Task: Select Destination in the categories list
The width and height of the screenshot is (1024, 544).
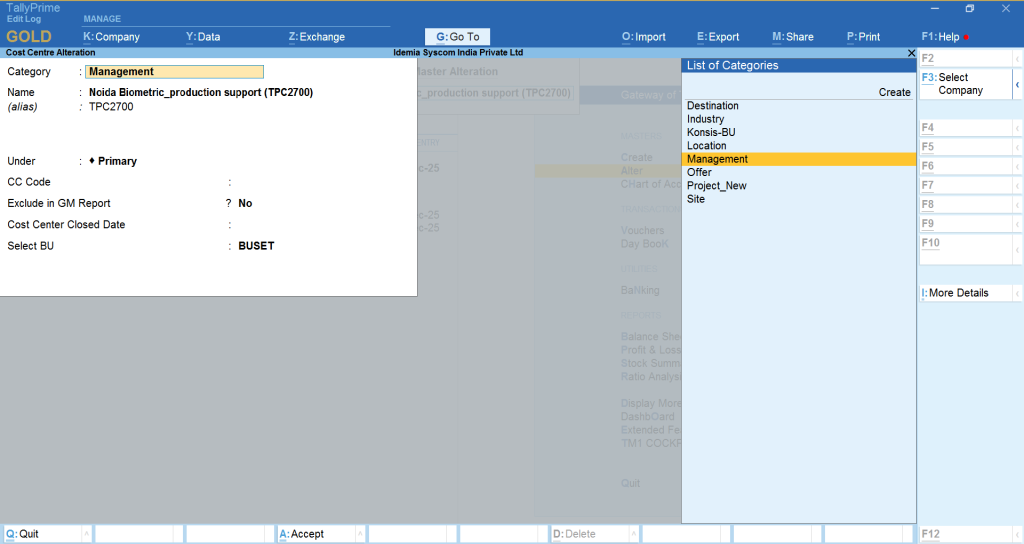Action: click(x=713, y=106)
